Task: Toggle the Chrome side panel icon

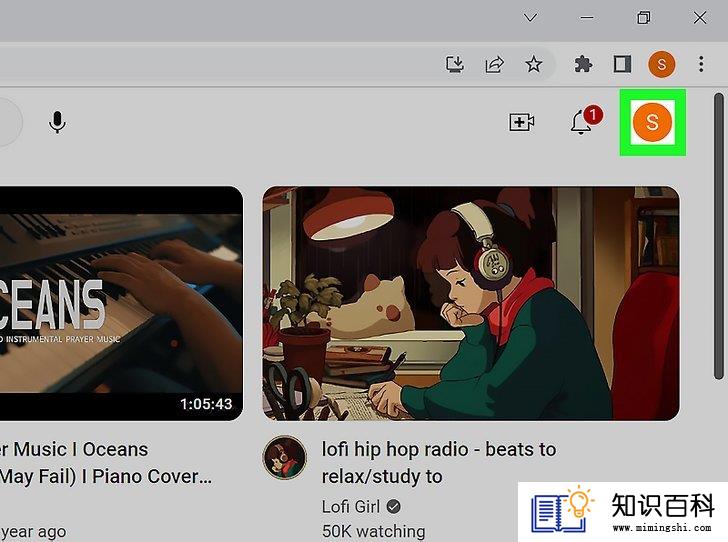Action: point(622,64)
